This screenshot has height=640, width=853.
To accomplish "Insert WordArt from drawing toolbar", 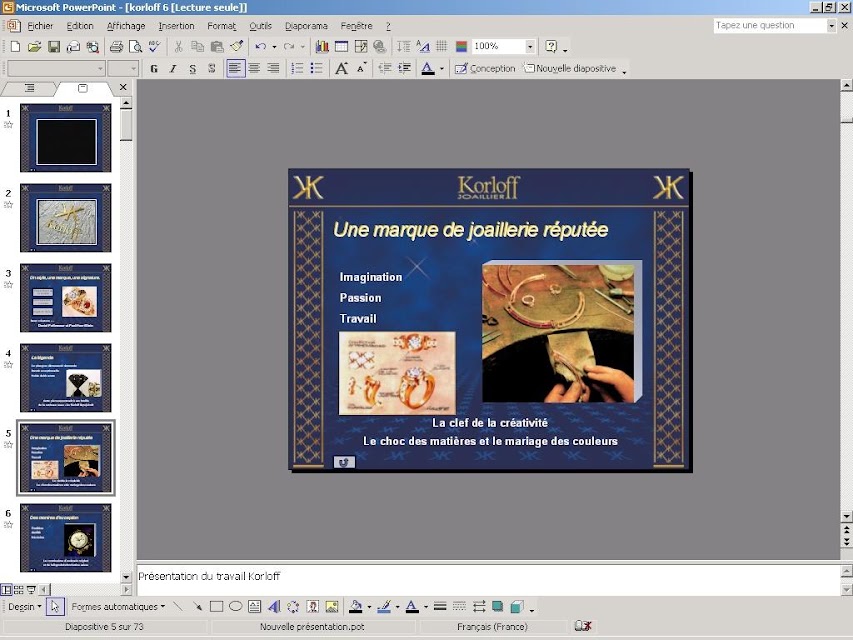I will (x=274, y=606).
